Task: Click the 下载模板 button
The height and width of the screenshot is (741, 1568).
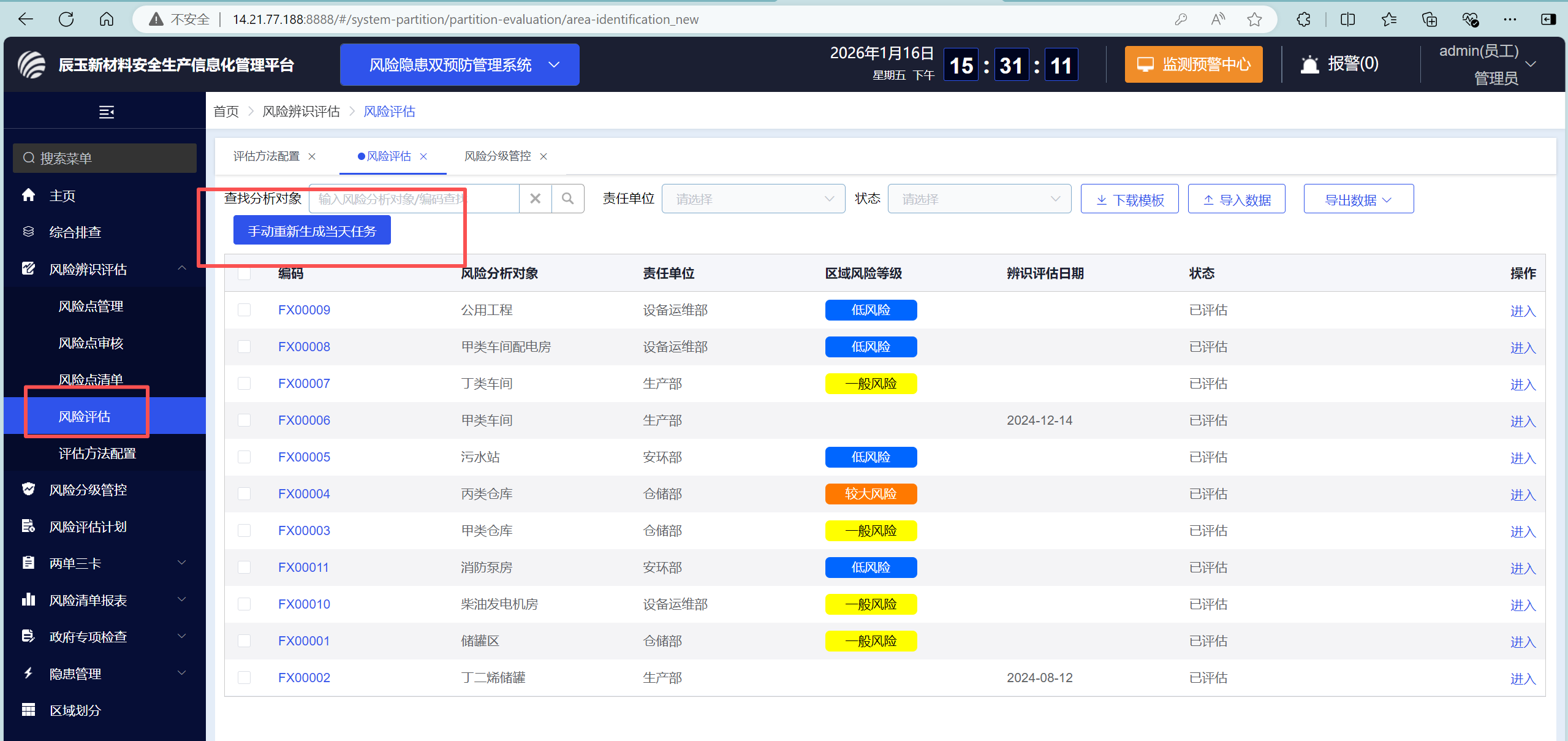Action: pos(1129,199)
